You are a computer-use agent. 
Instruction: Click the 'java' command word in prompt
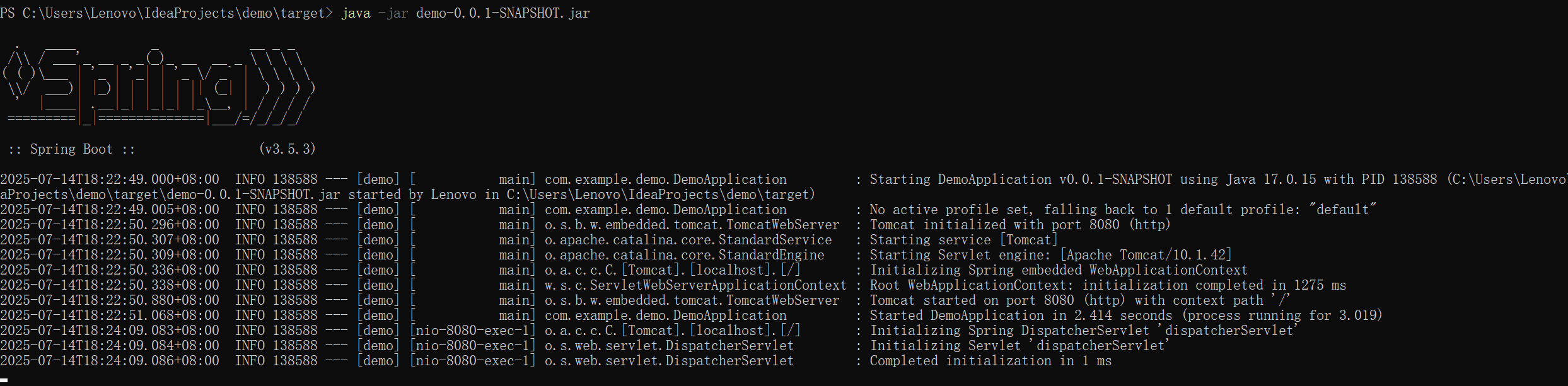coord(356,13)
